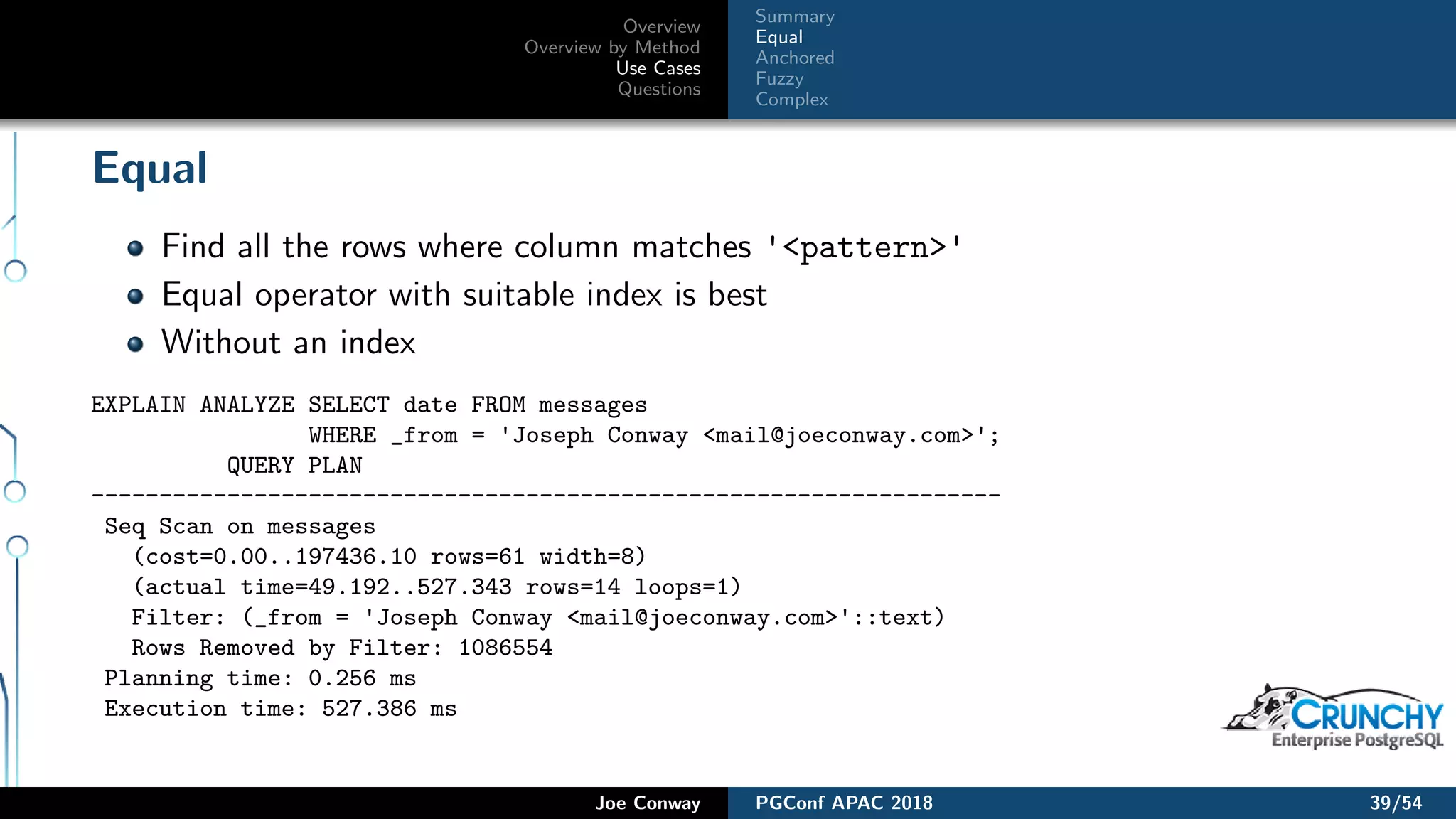Click the cost=0.00..197436.10 line
Viewport: 1456px width, 819px height.
[390, 557]
